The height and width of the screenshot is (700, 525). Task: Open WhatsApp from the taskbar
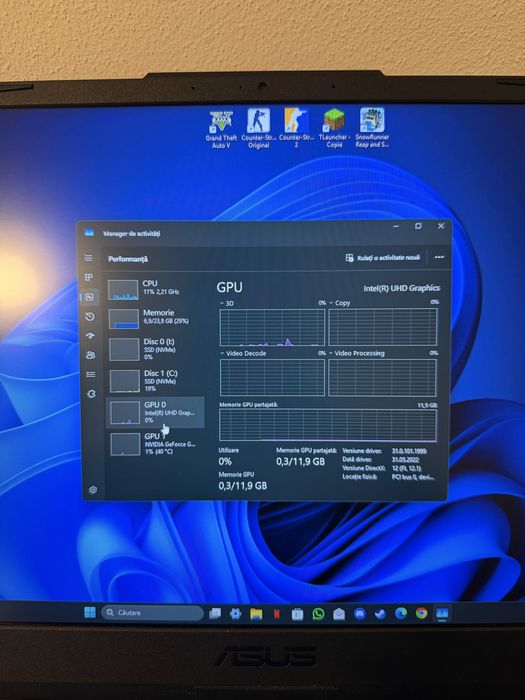pos(318,614)
